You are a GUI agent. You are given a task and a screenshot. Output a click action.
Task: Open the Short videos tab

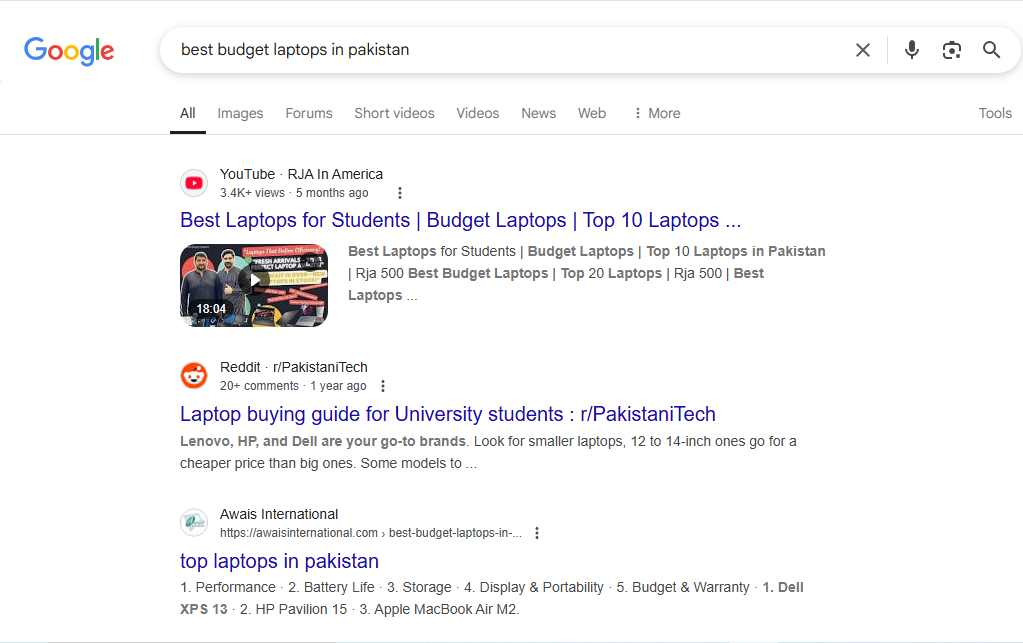[x=394, y=113]
